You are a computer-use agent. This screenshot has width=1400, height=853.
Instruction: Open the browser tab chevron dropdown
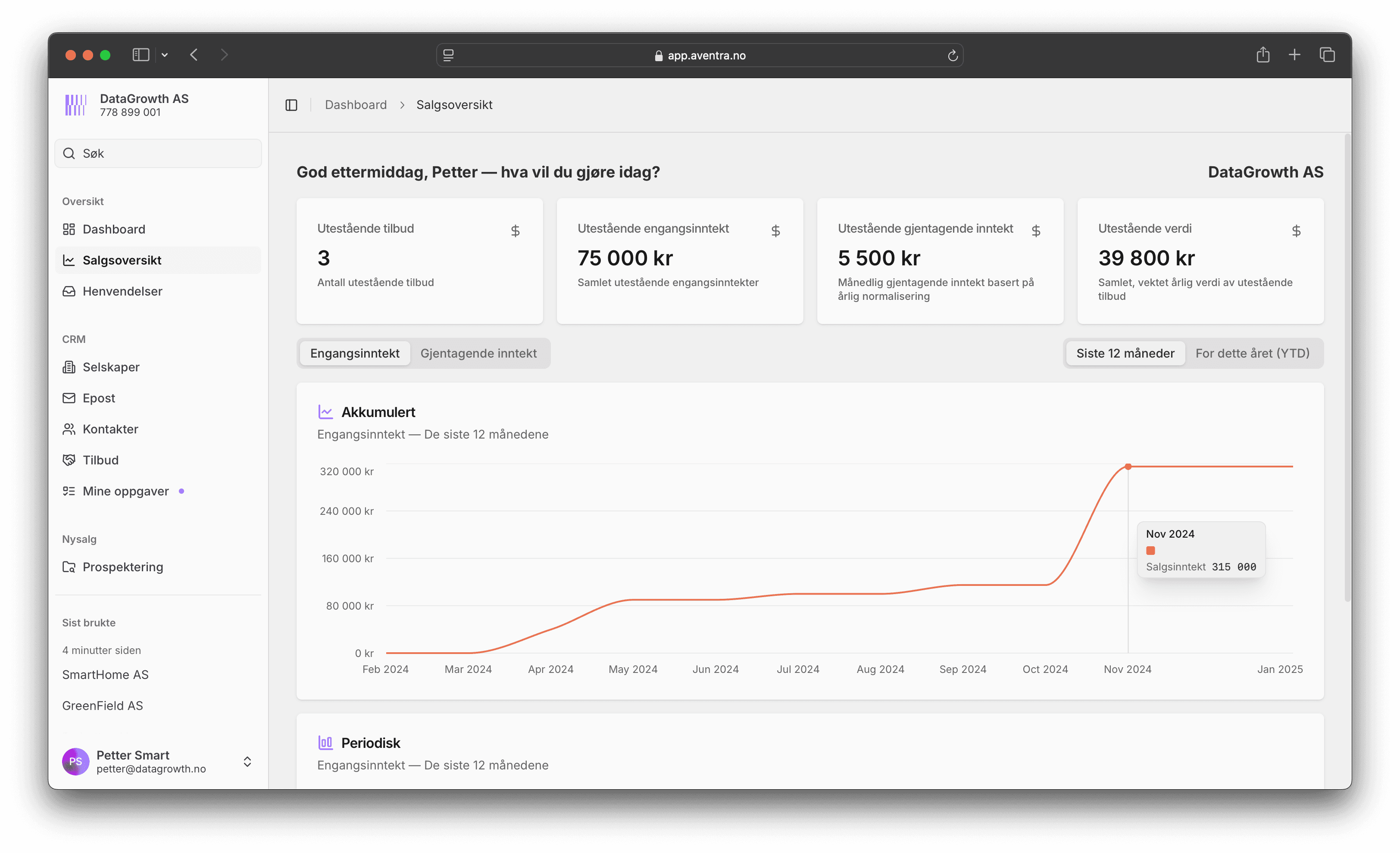(x=165, y=55)
